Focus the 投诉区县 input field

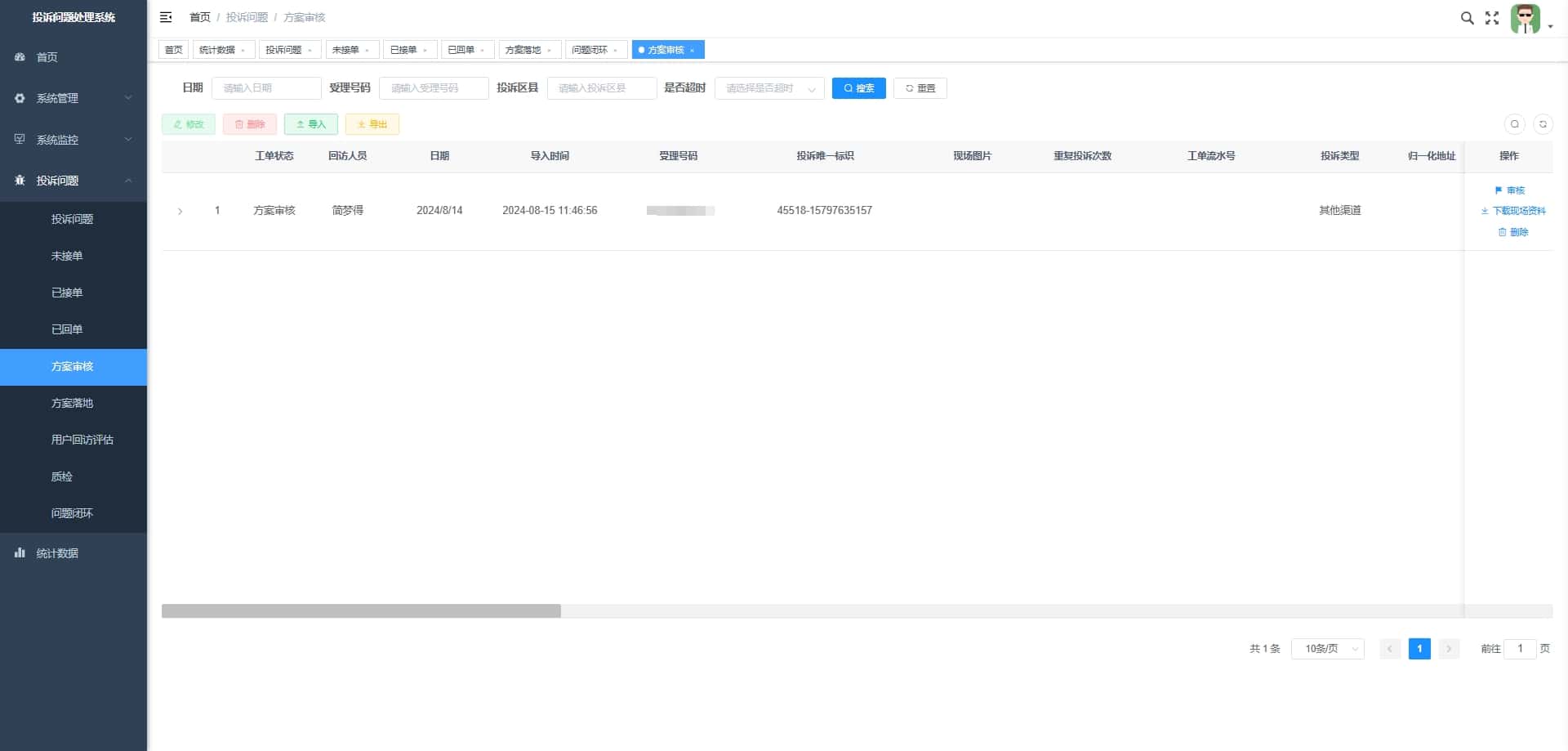tap(602, 88)
